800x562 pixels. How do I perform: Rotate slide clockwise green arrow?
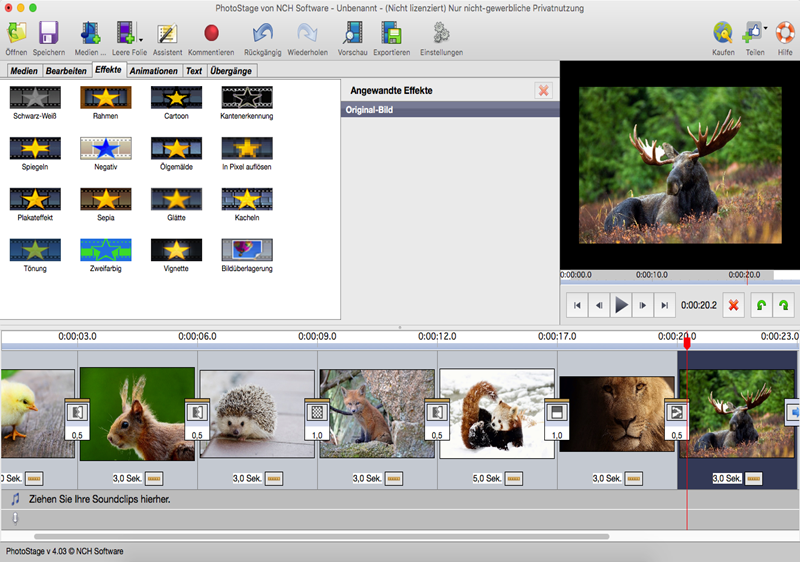[x=784, y=305]
